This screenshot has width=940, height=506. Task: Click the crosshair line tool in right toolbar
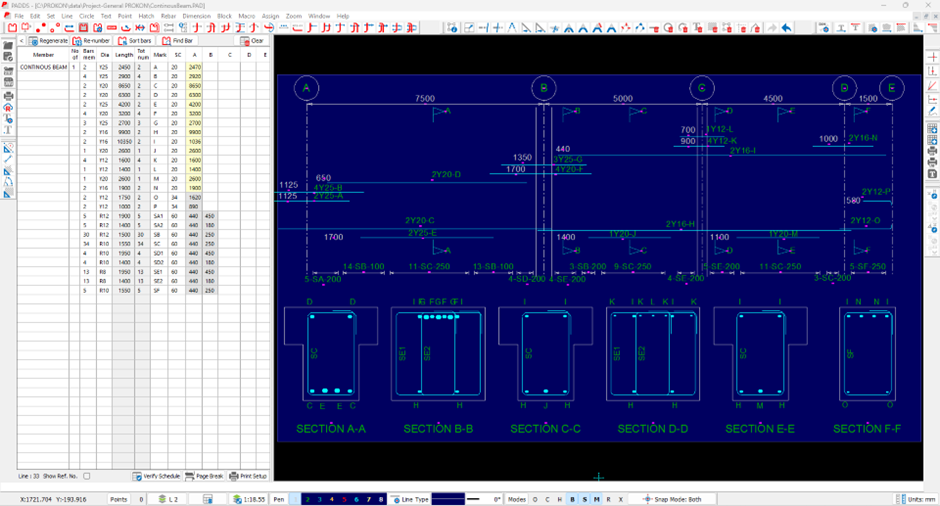[x=932, y=58]
